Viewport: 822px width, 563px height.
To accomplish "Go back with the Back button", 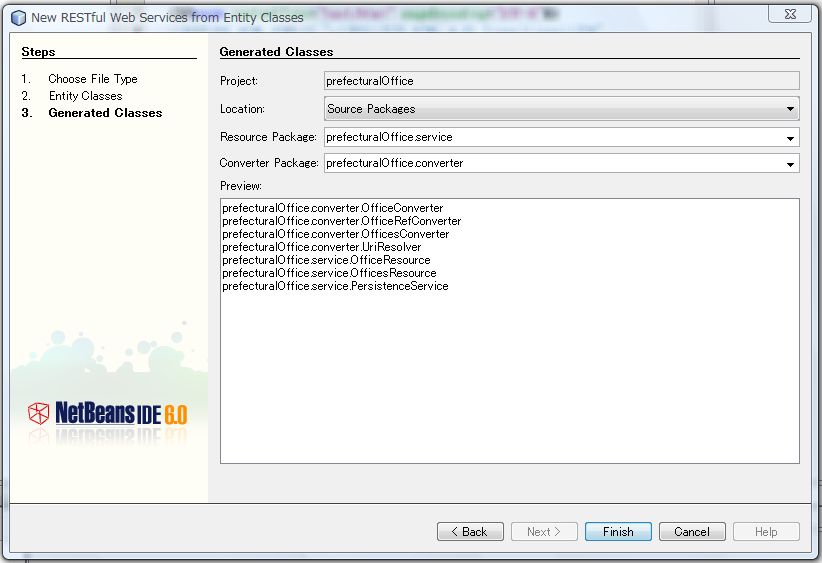I will (x=470, y=532).
